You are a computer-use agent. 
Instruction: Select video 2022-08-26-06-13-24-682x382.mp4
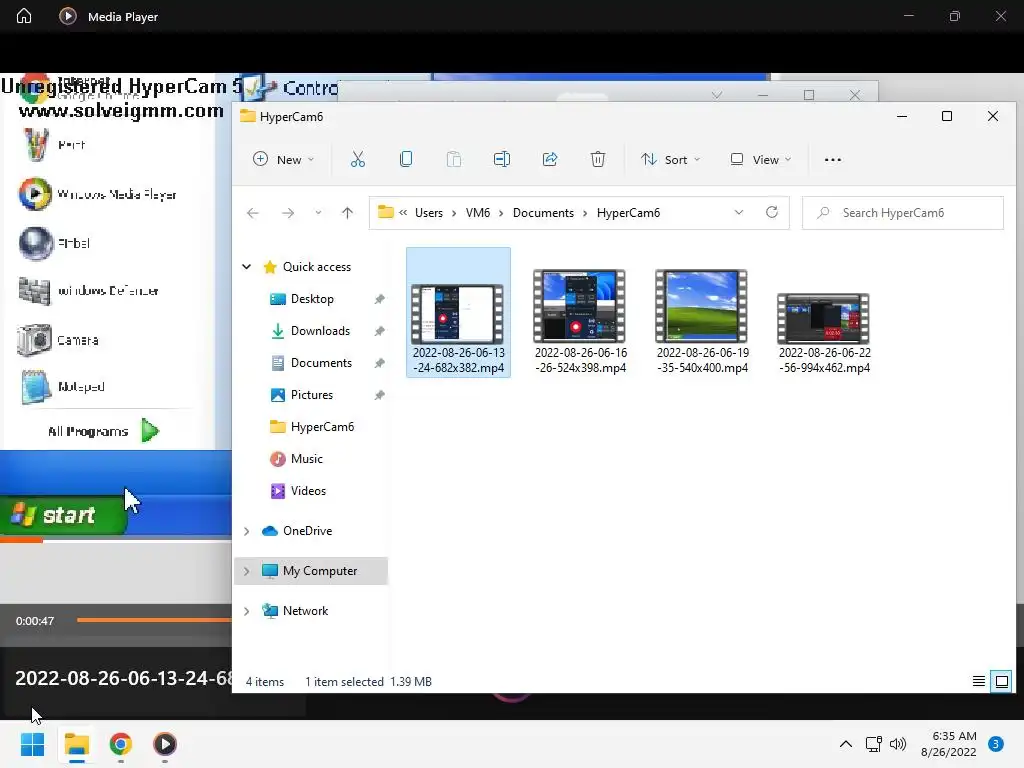[458, 313]
